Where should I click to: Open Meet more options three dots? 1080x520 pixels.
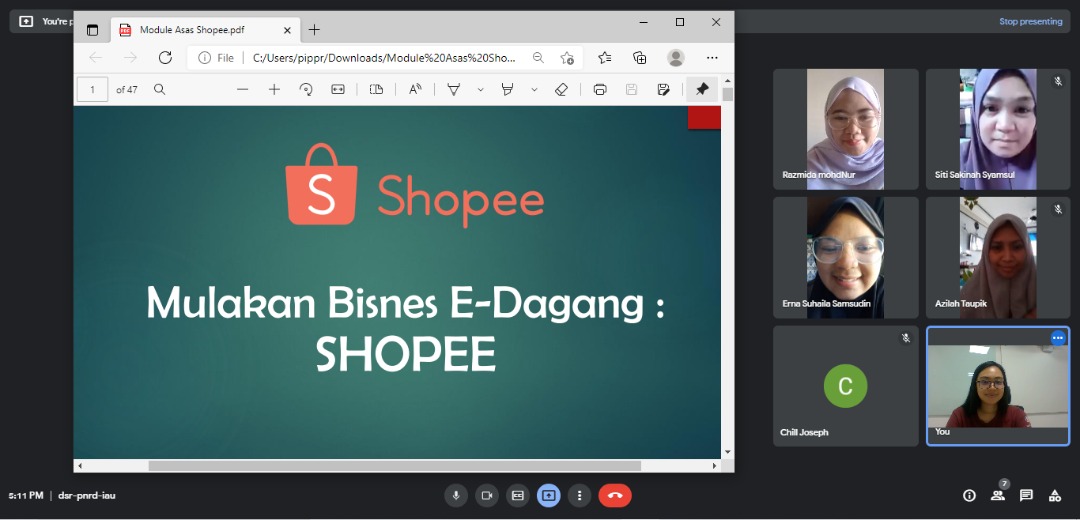[579, 495]
